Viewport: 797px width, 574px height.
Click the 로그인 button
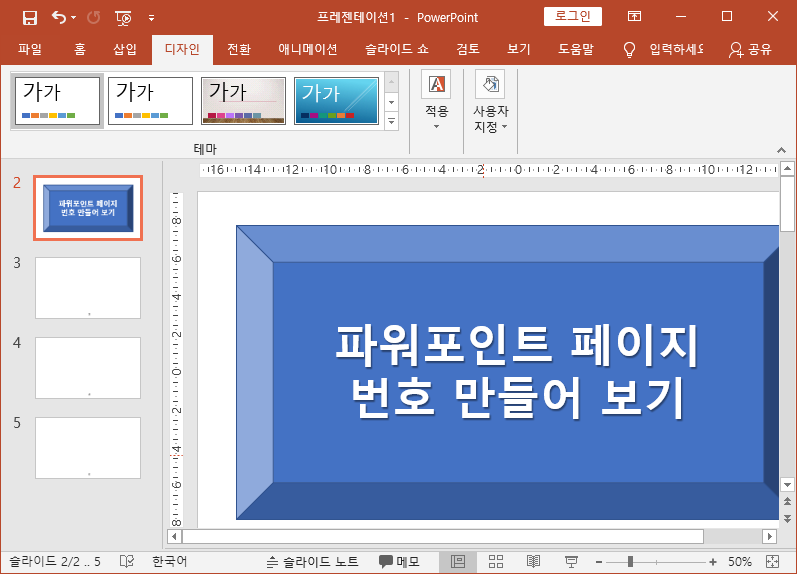[x=573, y=16]
